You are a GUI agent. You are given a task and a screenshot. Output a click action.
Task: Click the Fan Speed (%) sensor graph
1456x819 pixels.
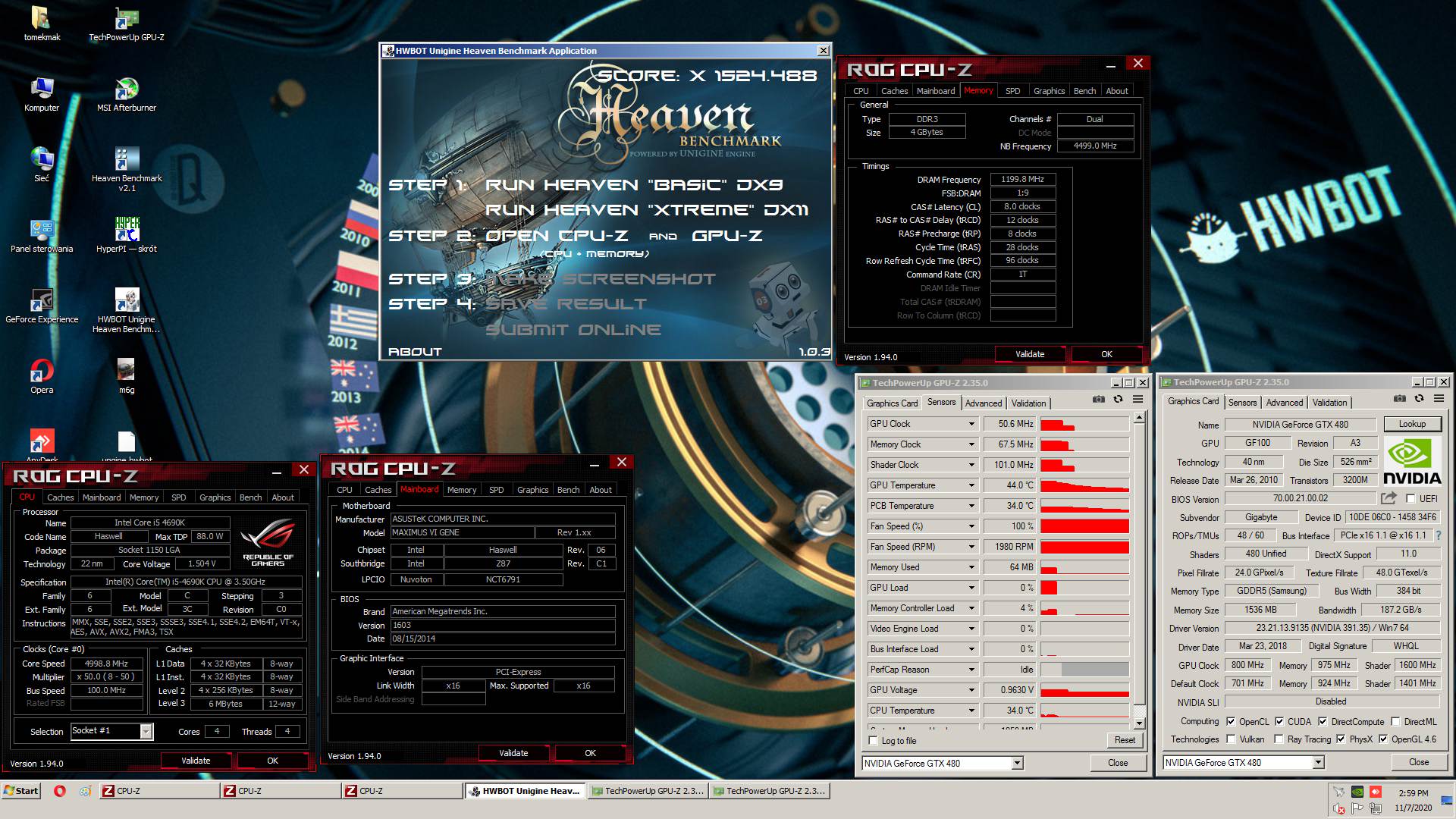[1084, 526]
